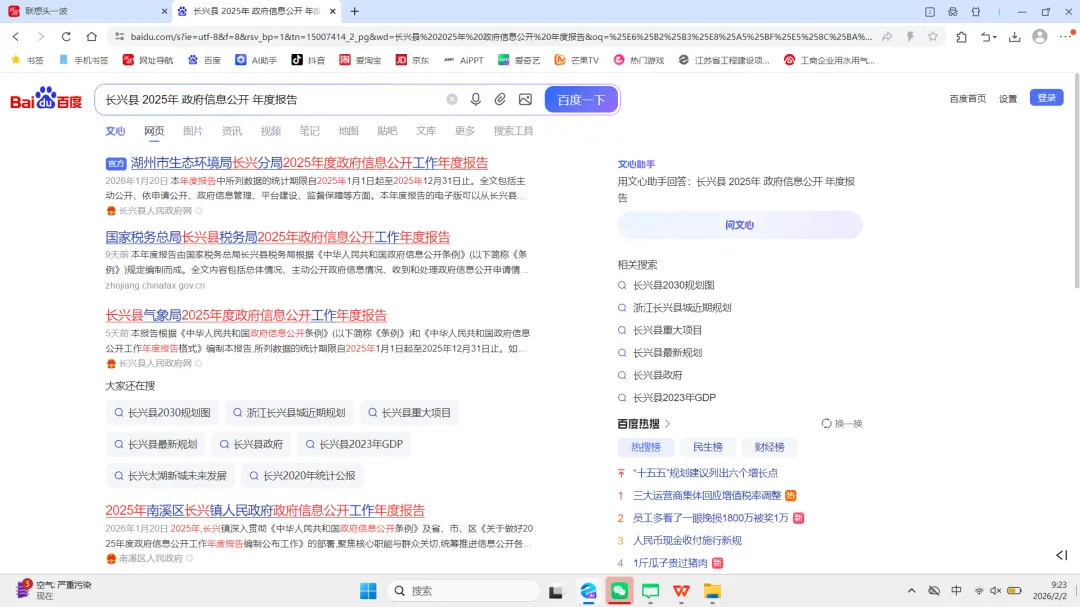Close the 联想头一波 tab

pyautogui.click(x=164, y=11)
